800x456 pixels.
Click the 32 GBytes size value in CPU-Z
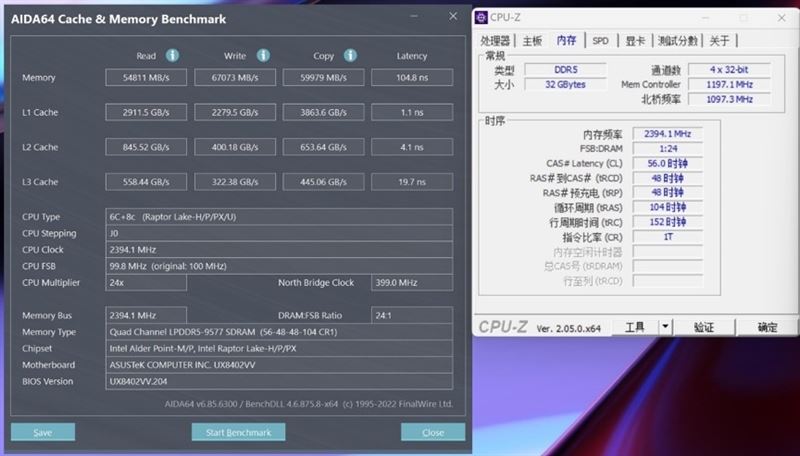click(565, 84)
